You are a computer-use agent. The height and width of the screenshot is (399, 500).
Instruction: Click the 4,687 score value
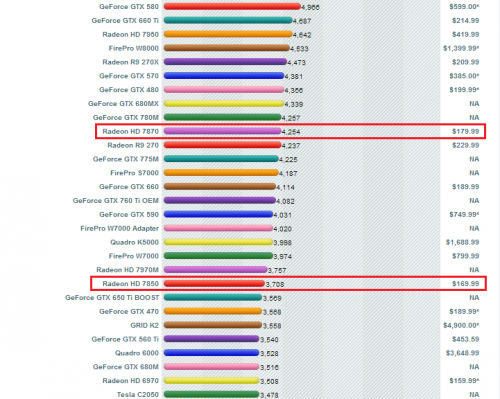coord(302,21)
